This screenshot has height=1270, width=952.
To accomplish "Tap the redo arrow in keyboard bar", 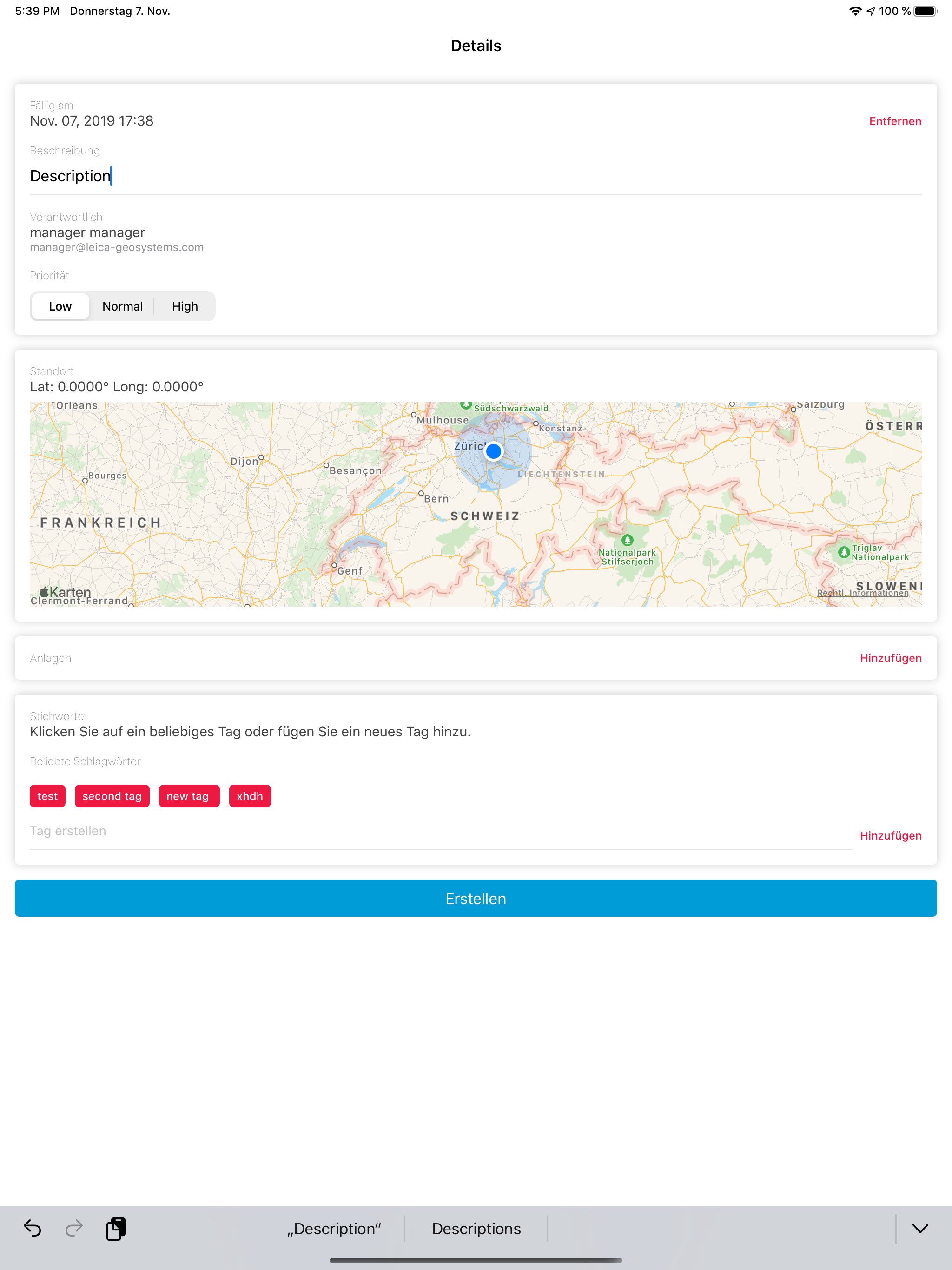I will (74, 1228).
